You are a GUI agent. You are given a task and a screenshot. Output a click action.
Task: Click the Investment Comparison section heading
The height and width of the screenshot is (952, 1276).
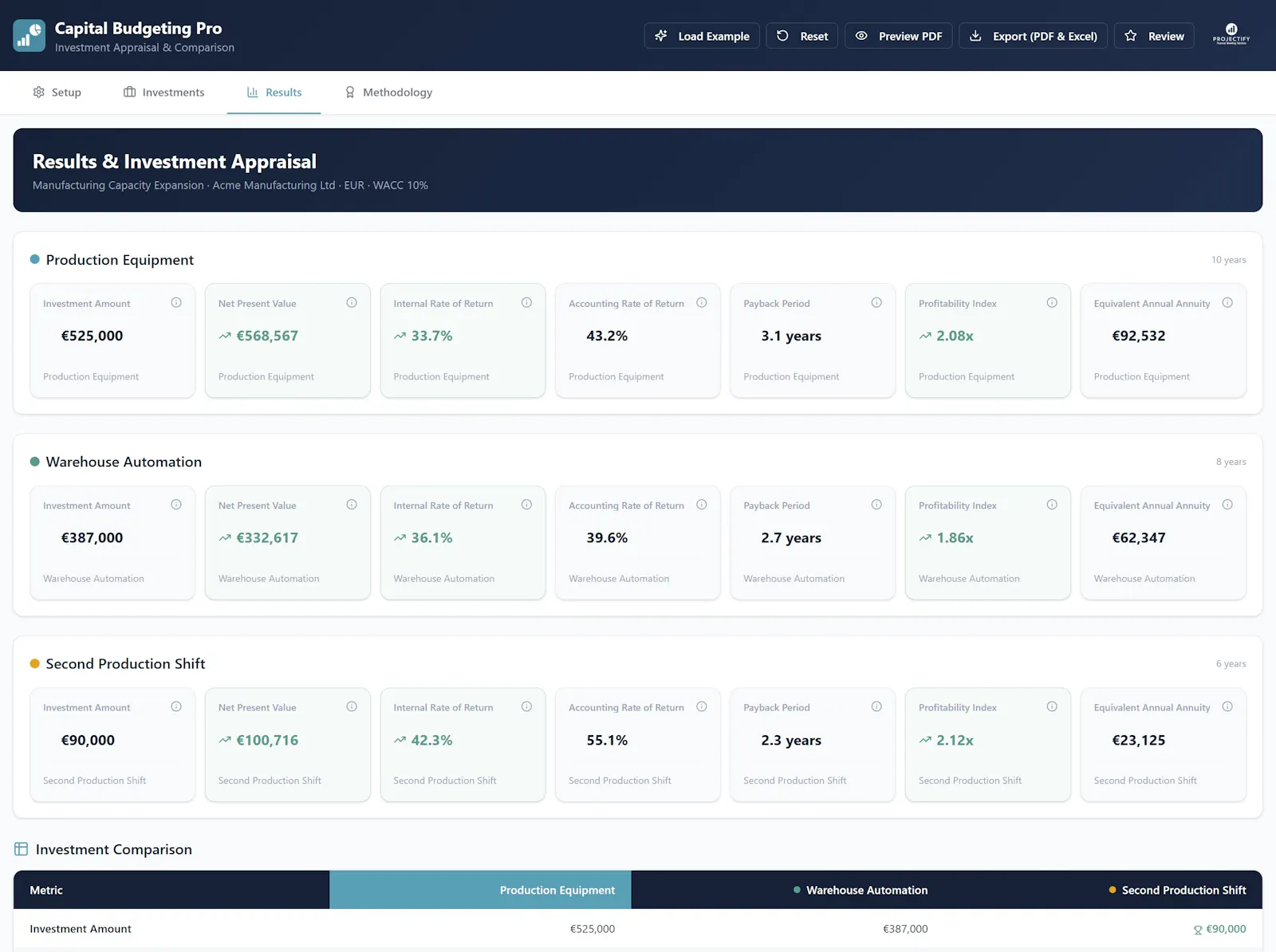point(114,849)
